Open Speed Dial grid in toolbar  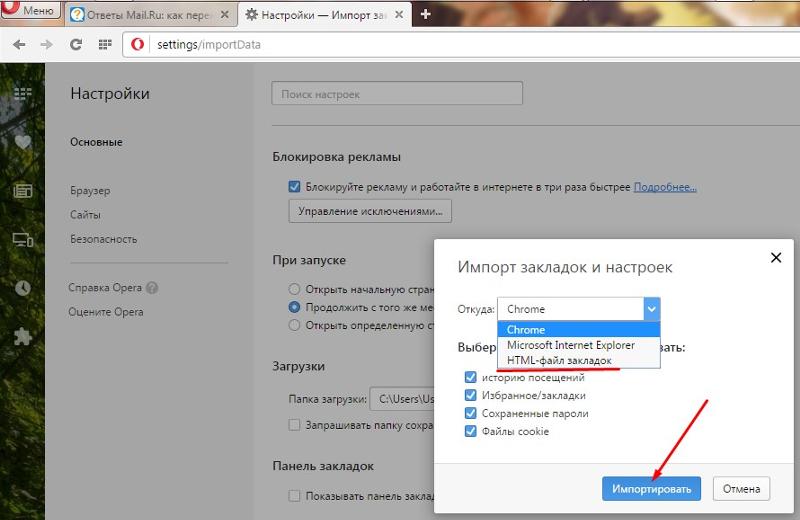tap(105, 44)
